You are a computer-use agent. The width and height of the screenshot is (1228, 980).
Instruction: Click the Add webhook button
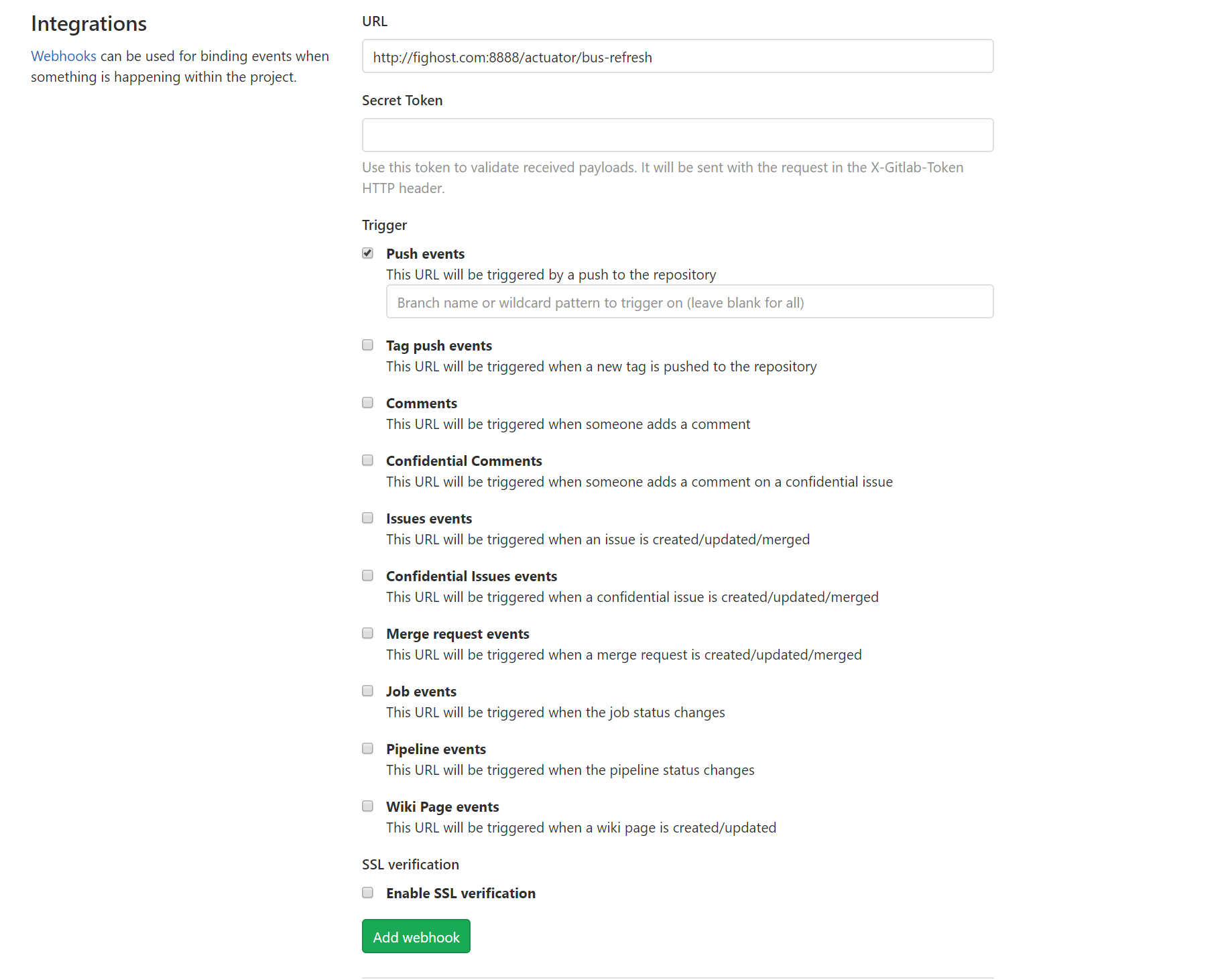[x=416, y=936]
